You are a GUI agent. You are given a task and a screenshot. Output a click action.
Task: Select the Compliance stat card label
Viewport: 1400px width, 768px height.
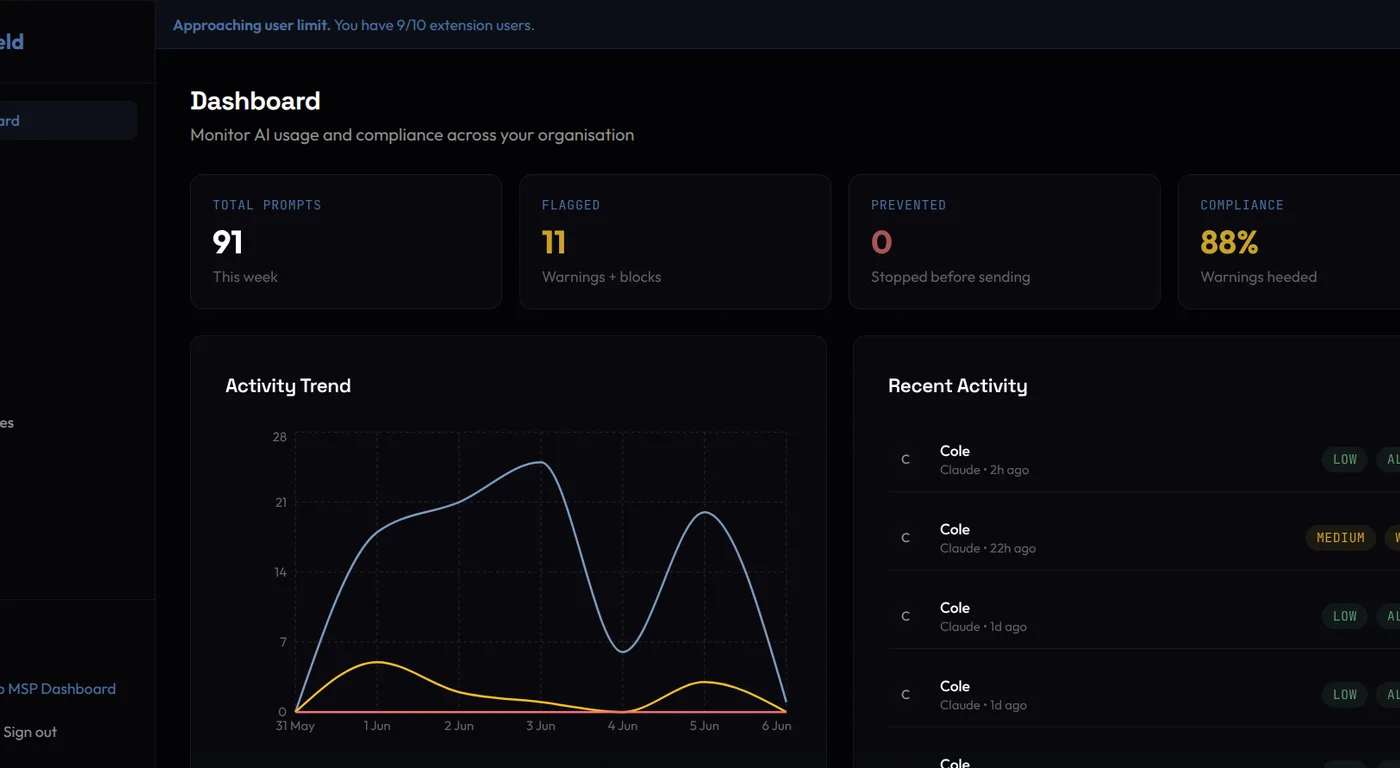point(1242,205)
